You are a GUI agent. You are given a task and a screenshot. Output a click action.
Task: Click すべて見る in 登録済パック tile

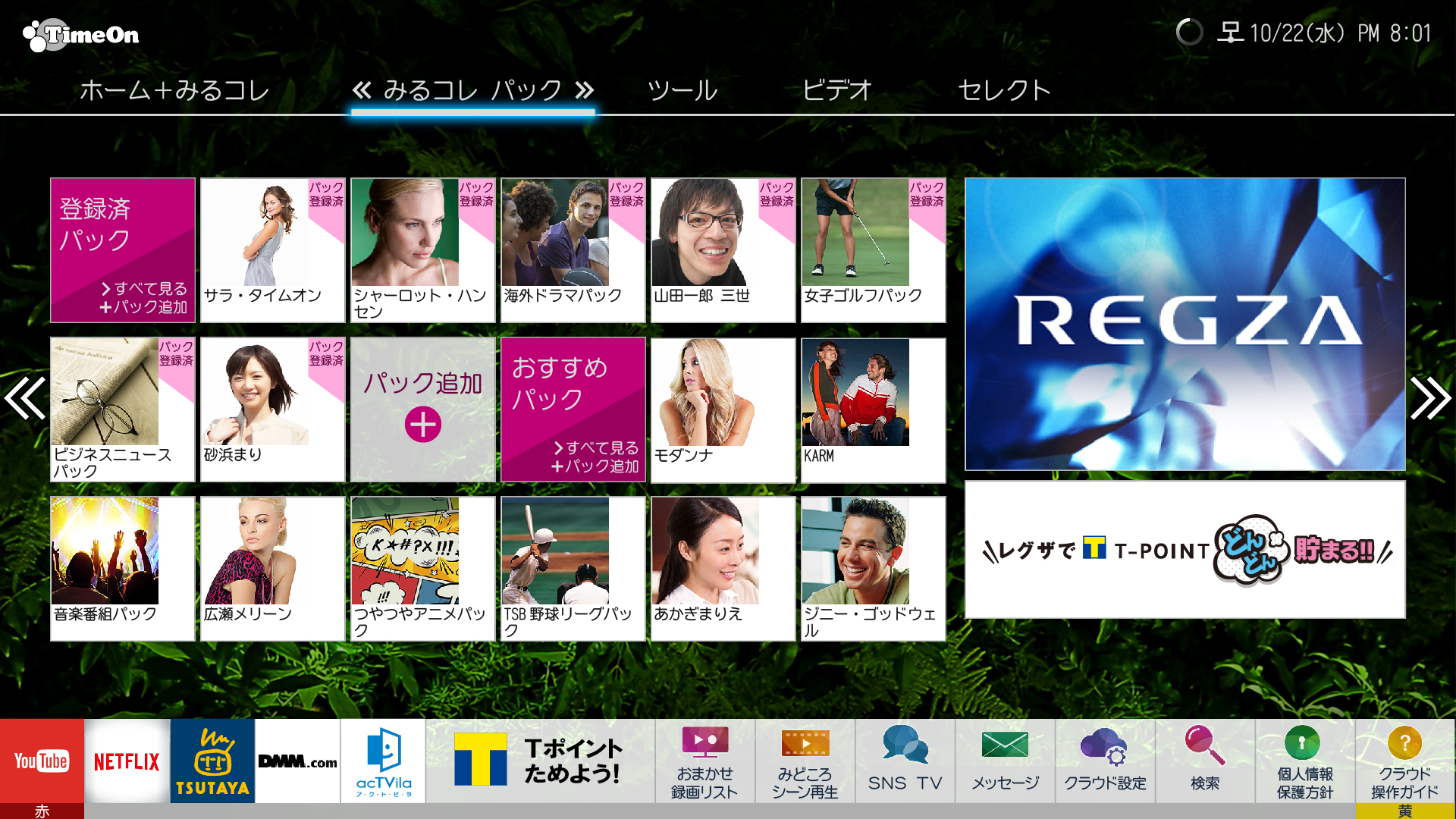[144, 289]
